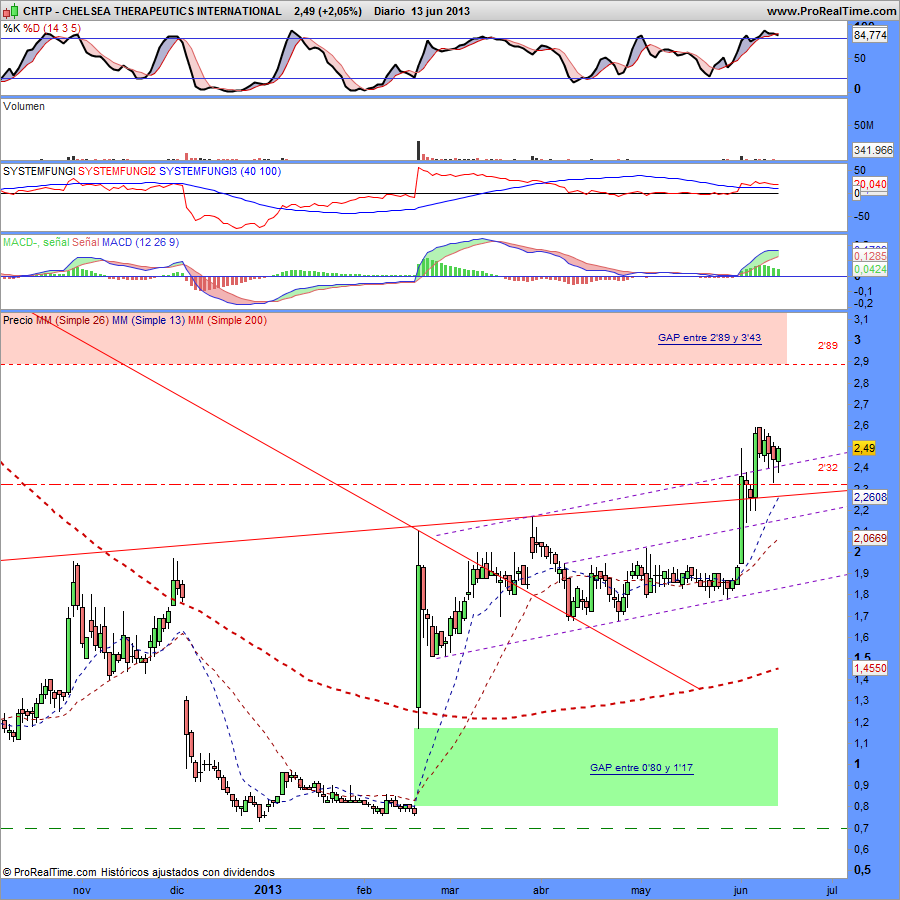
Task: Click the 'dic' month on time axis
Action: 177,890
